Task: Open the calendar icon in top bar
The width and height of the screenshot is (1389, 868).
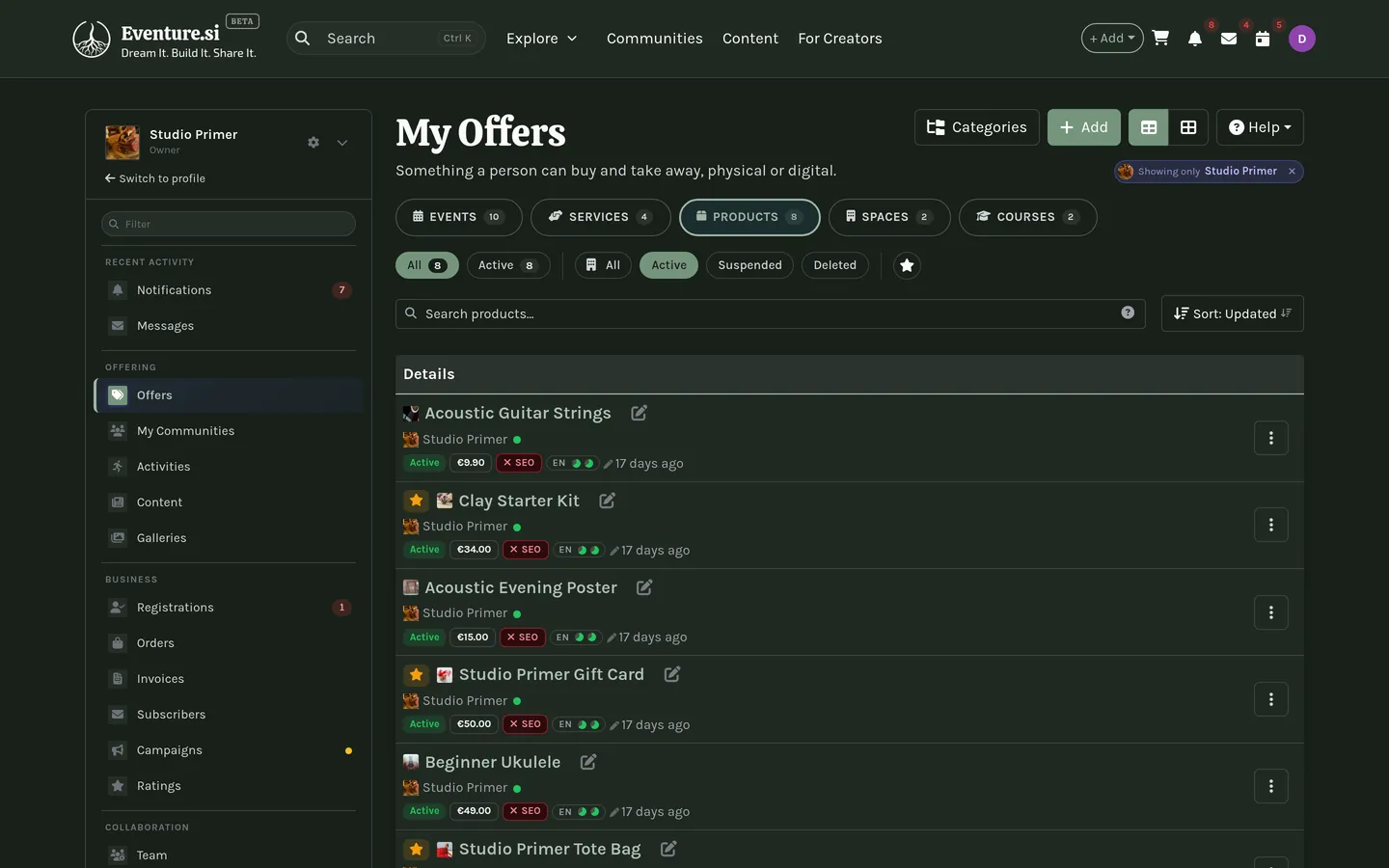Action: point(1263,39)
